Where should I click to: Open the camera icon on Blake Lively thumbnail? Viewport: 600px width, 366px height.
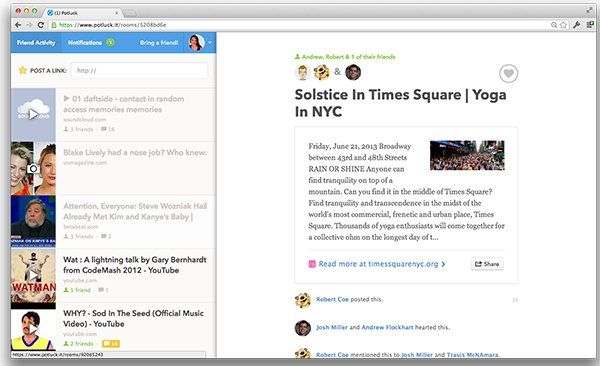point(33,168)
